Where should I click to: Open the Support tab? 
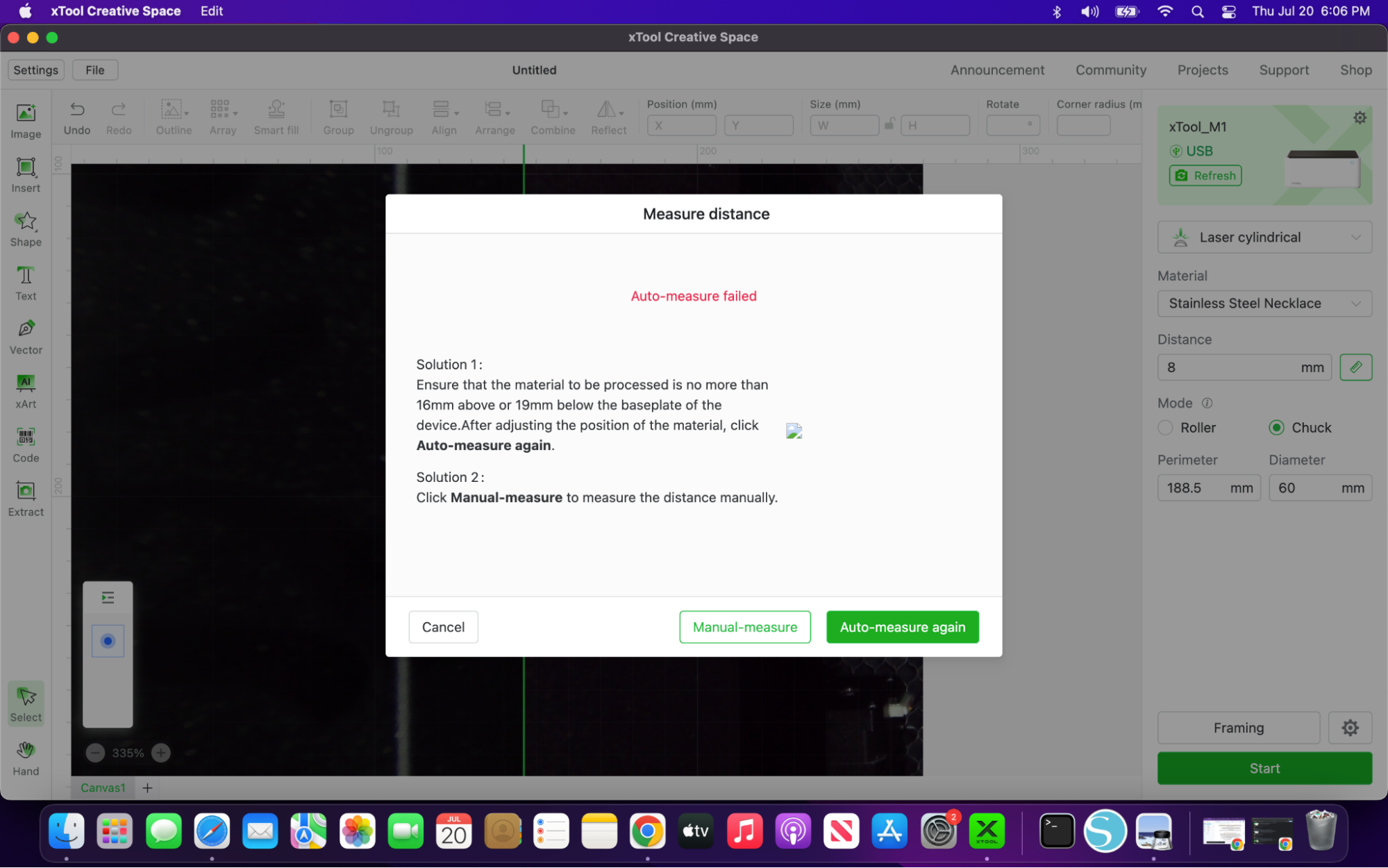coord(1284,70)
